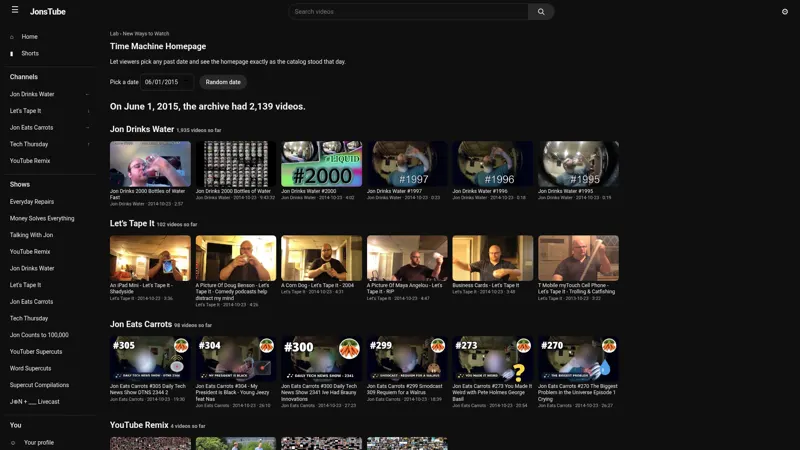The image size is (800, 450).
Task: Open A Corn Dog - Let's Tape It thumbnail
Action: (x=321, y=258)
